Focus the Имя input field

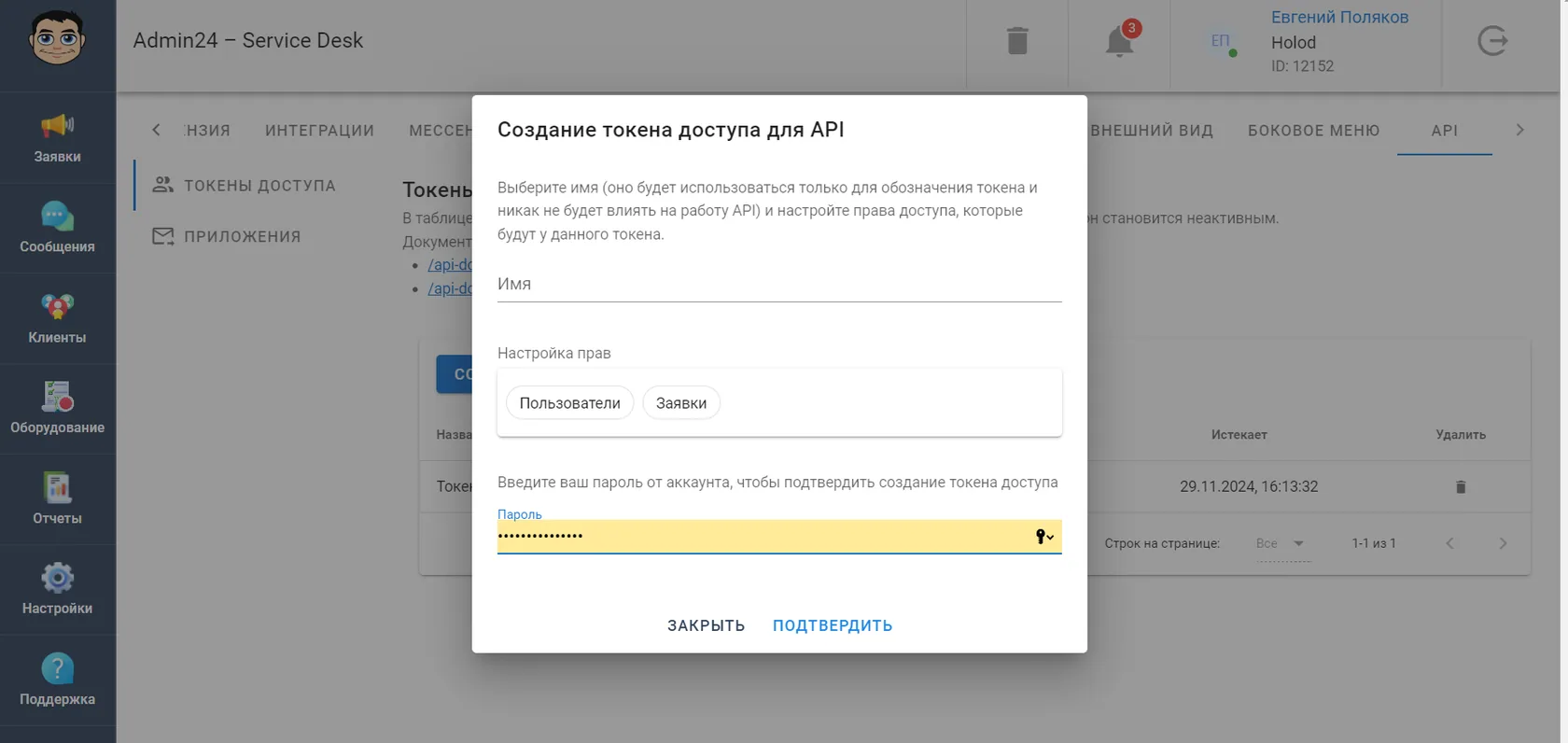pos(779,285)
